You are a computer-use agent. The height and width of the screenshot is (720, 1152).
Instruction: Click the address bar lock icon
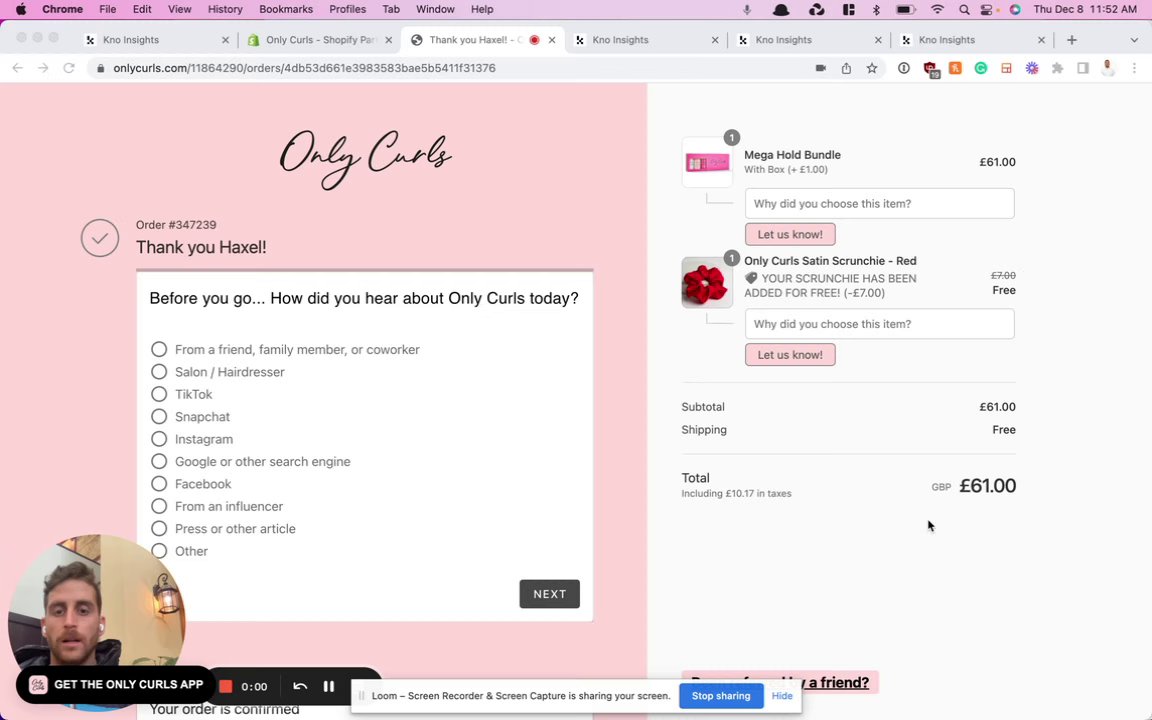pos(101,68)
